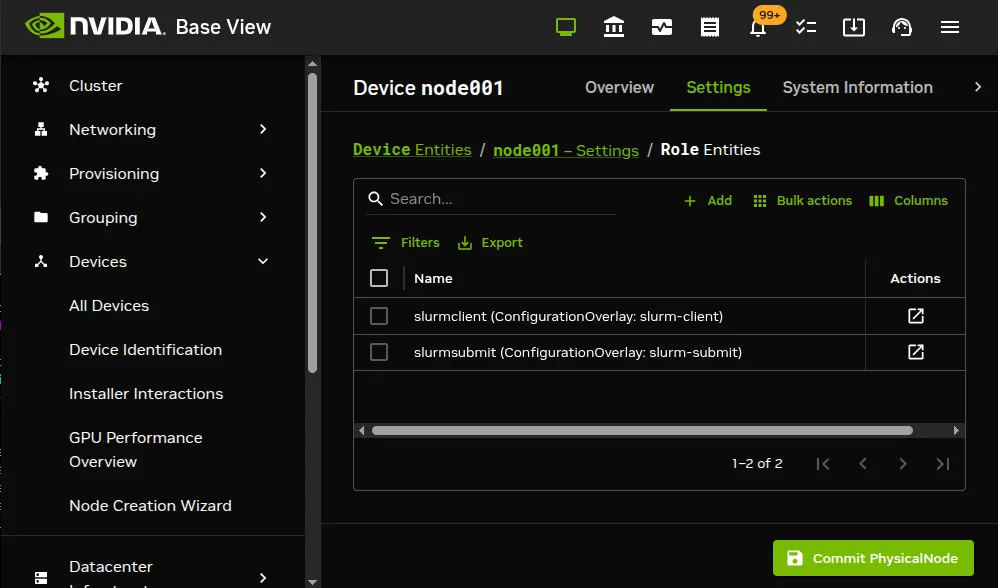Switch to the Overview tab
Screen dimensions: 998x588
[619, 87]
